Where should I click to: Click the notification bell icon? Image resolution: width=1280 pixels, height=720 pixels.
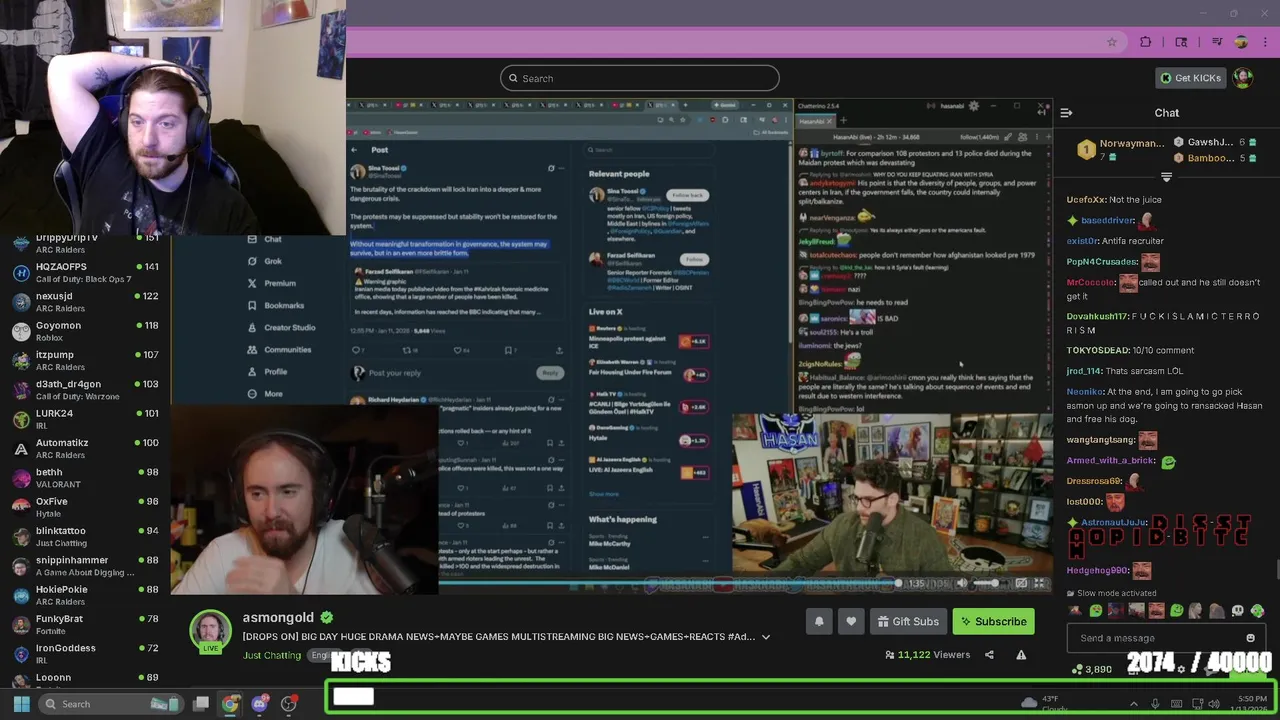click(819, 621)
